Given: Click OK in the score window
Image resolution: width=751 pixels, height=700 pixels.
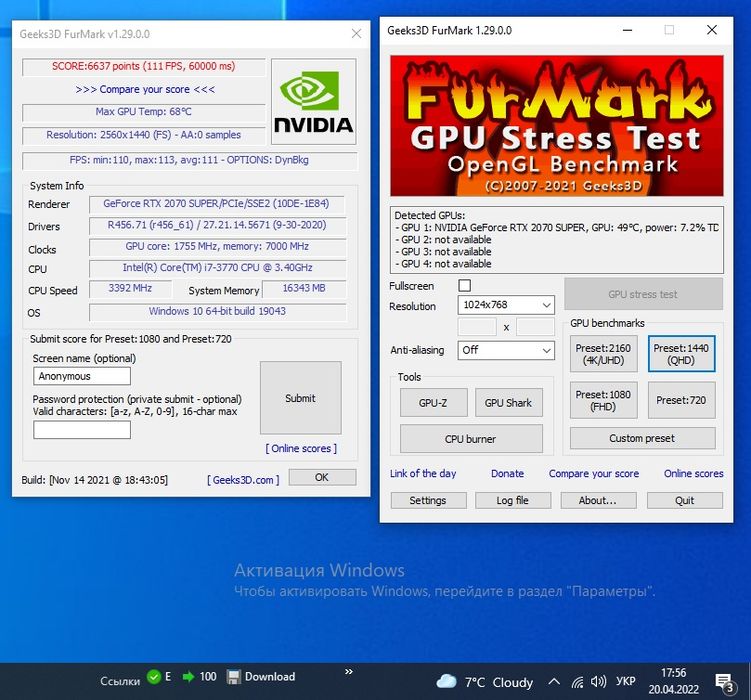Looking at the screenshot, I should coord(322,477).
